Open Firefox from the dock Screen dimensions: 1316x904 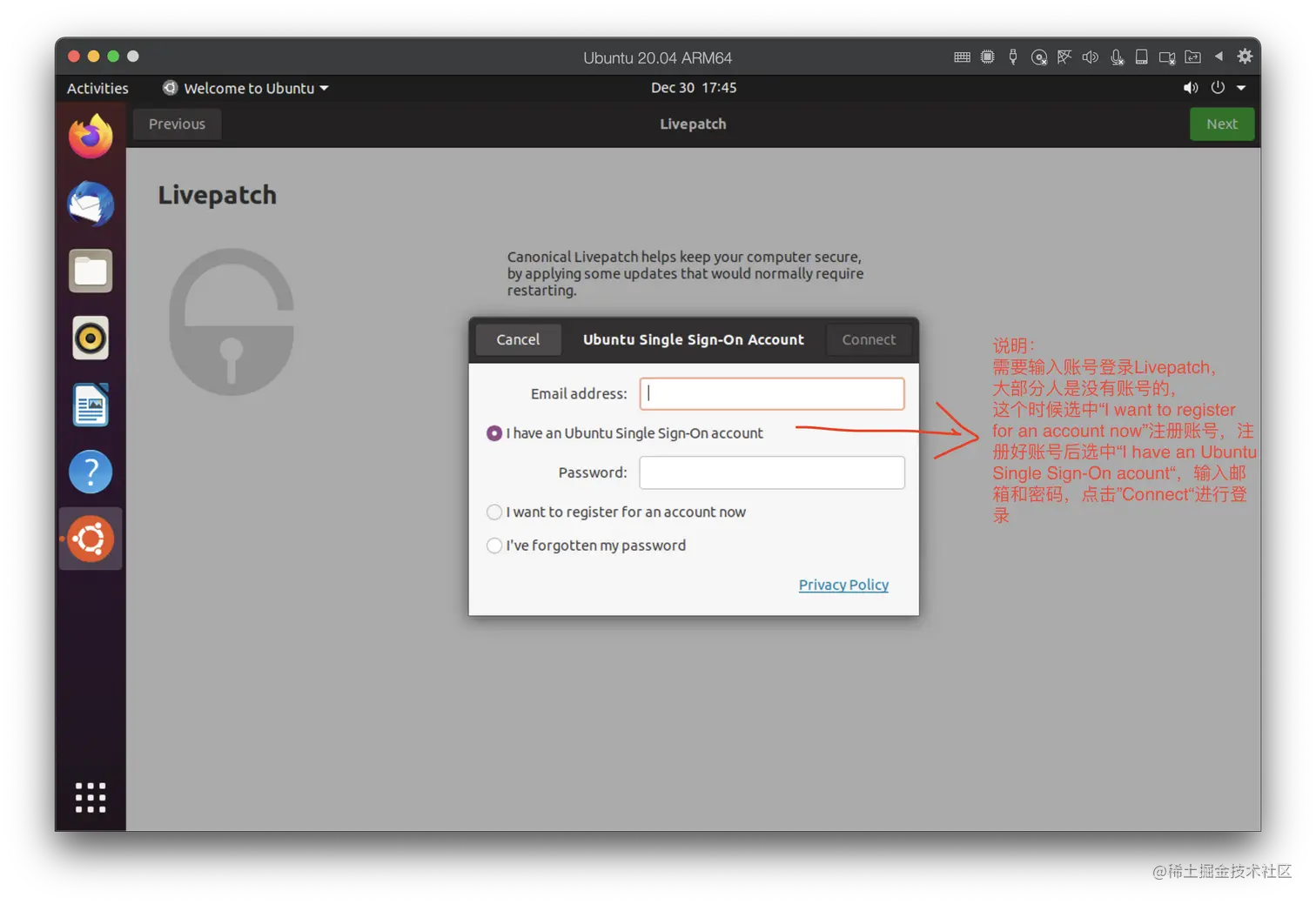91,136
